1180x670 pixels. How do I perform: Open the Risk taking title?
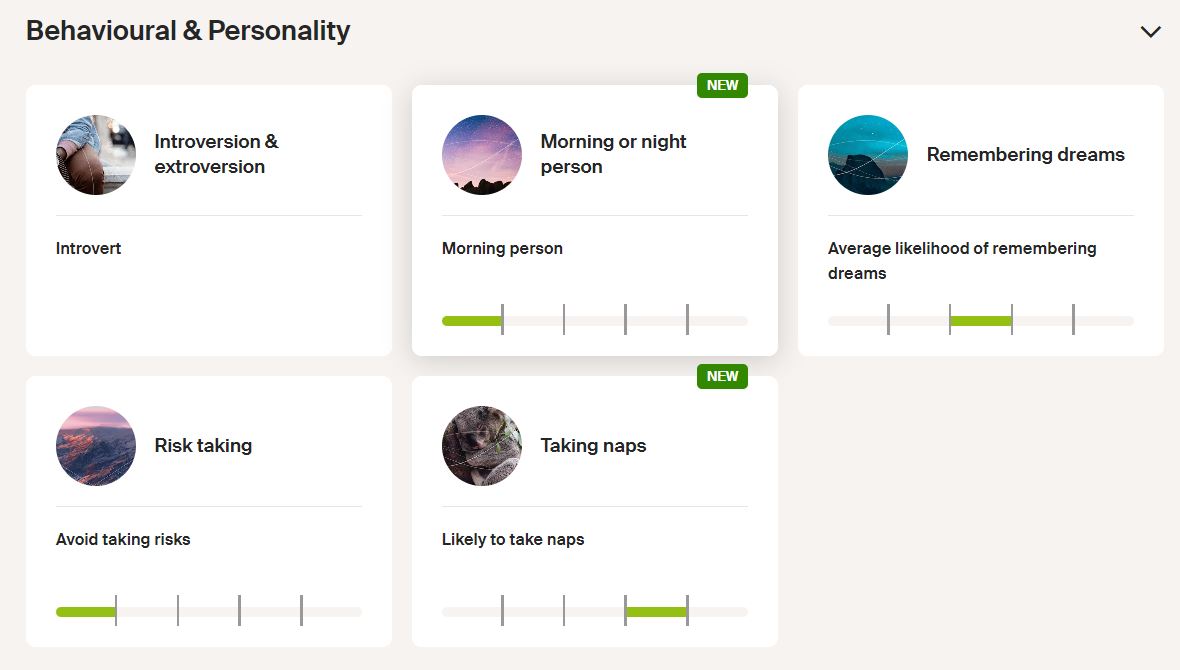[203, 446]
